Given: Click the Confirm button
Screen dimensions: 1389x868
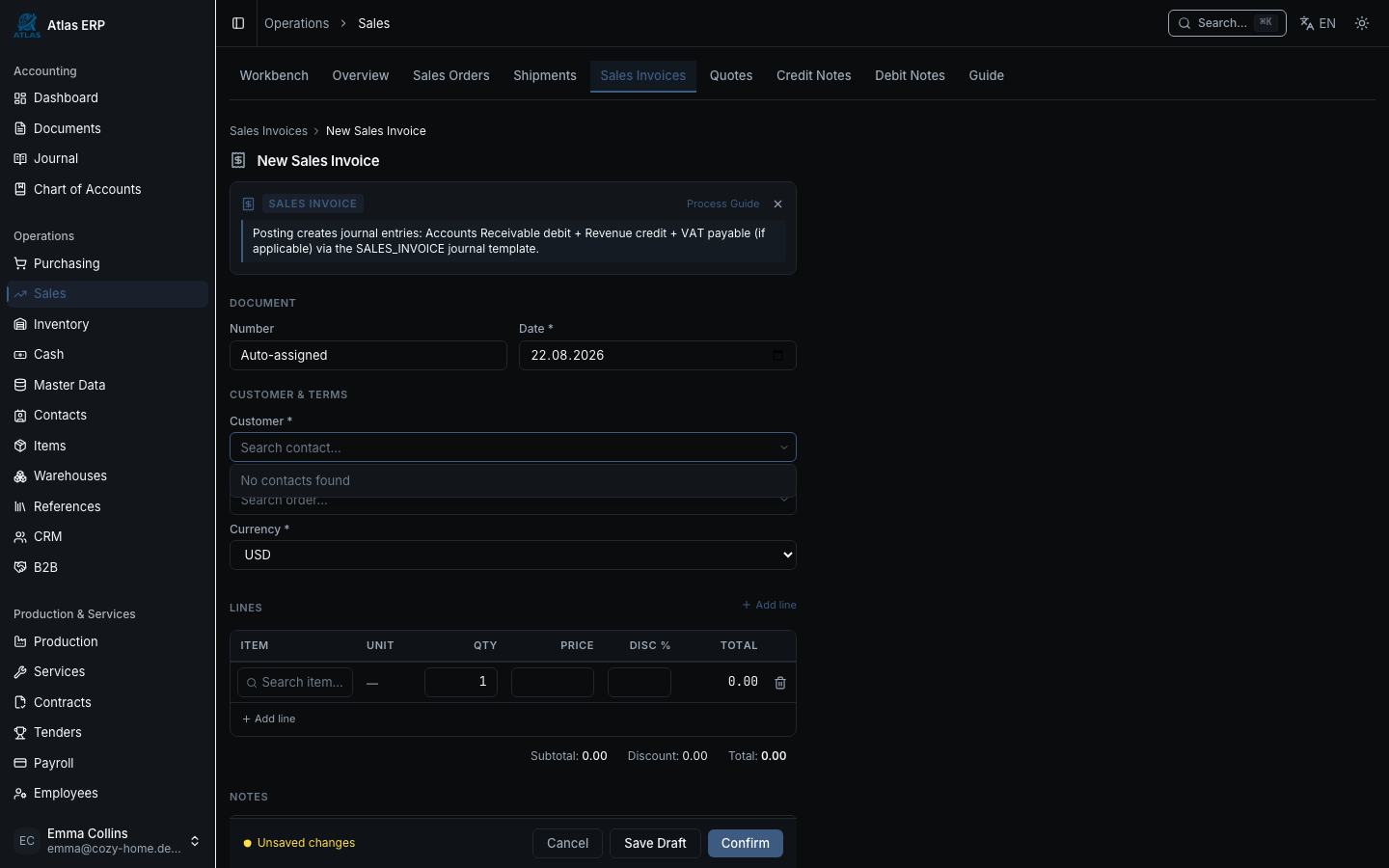Looking at the screenshot, I should (x=746, y=843).
